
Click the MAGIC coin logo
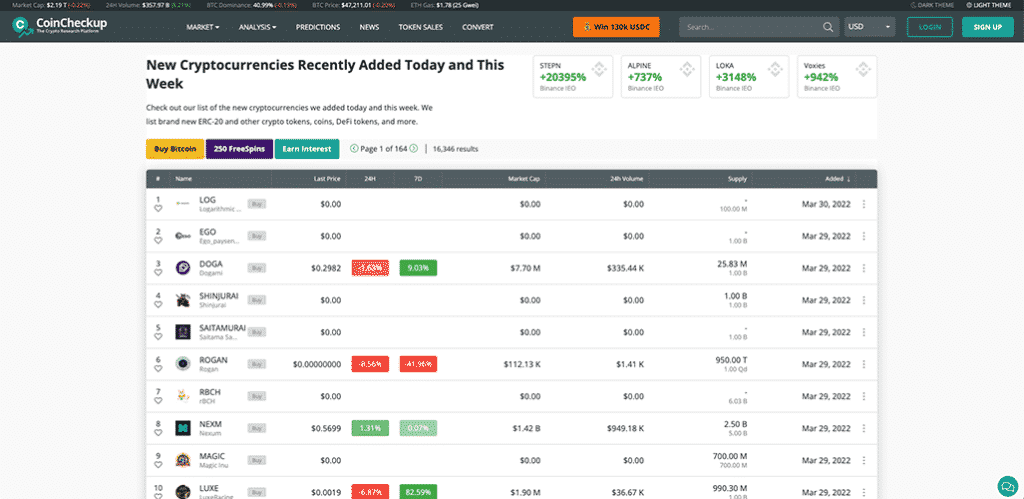point(183,460)
